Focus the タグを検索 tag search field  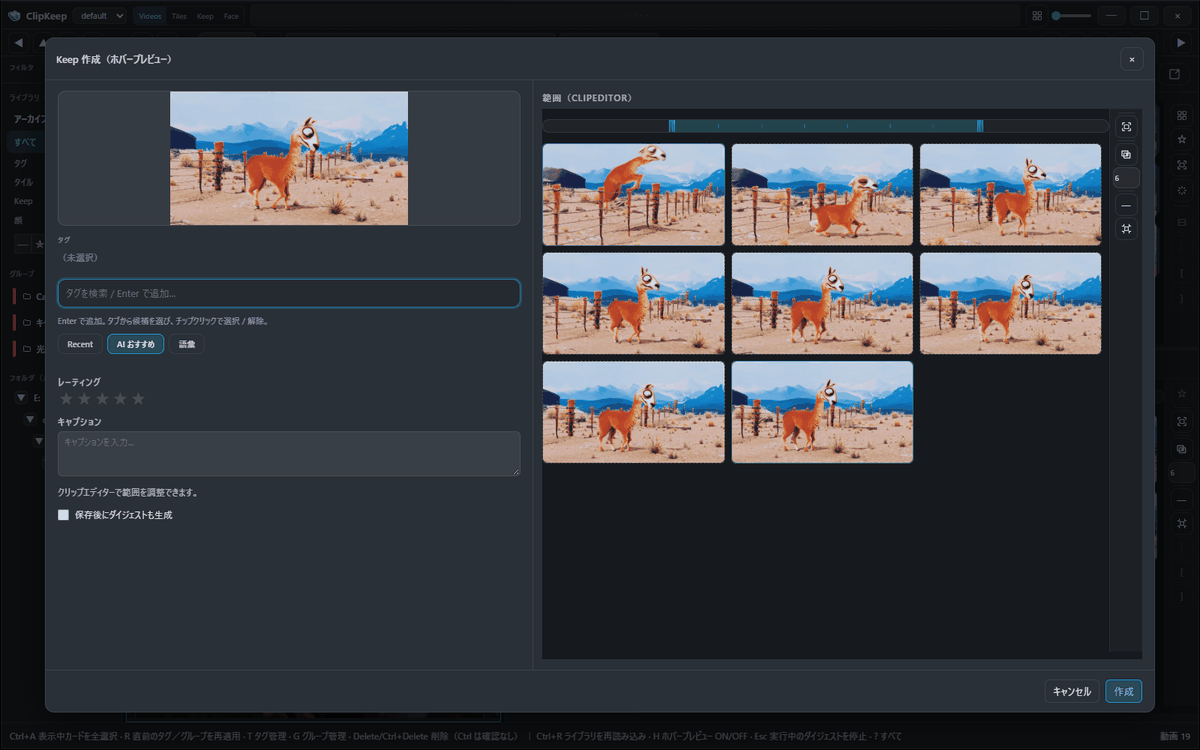289,293
